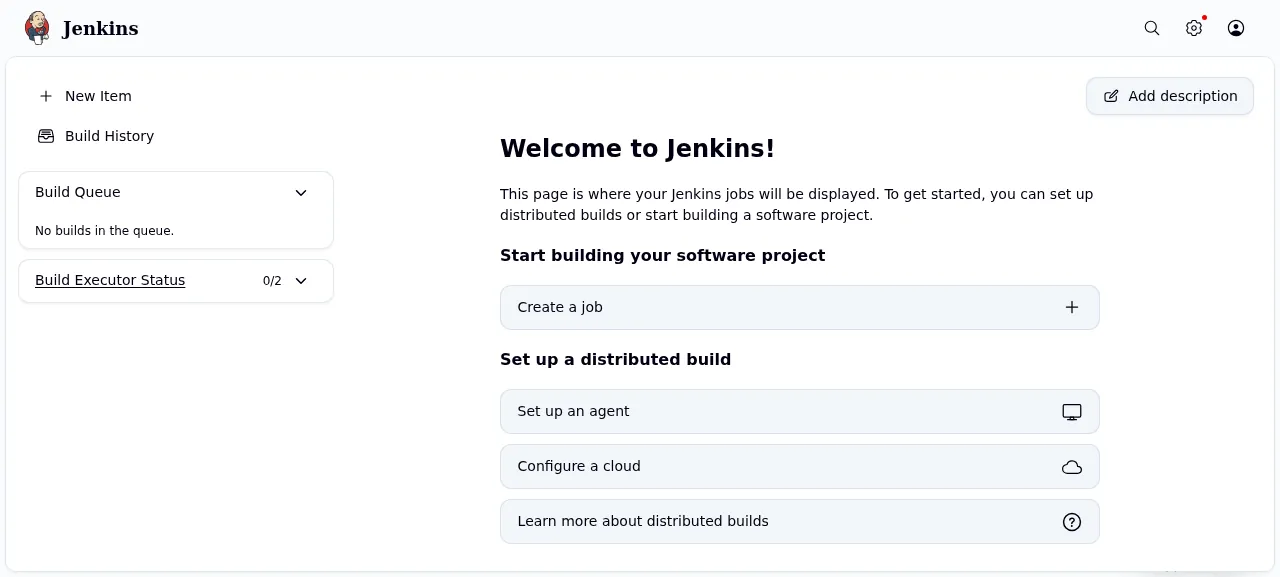
Task: Click the Add description button
Action: pos(1170,96)
